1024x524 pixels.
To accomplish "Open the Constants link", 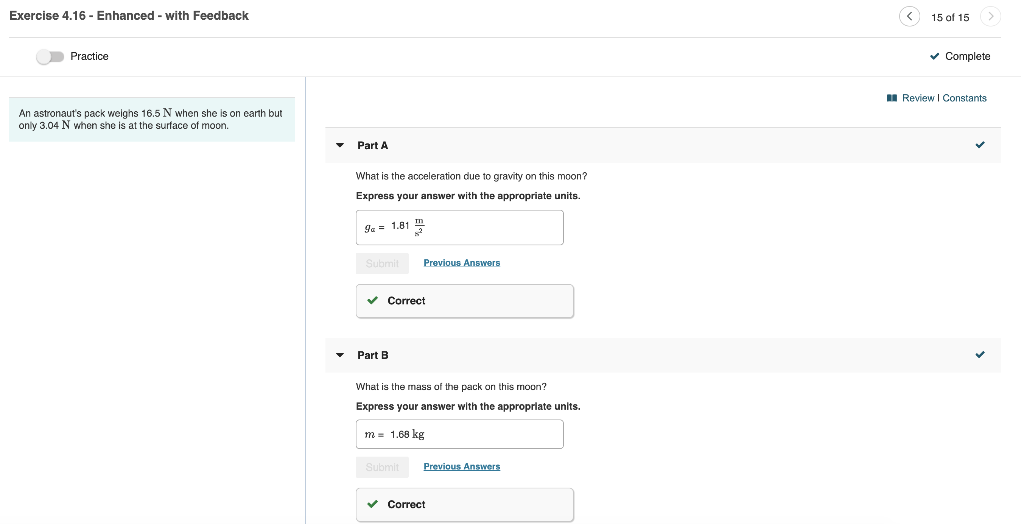I will 964,98.
